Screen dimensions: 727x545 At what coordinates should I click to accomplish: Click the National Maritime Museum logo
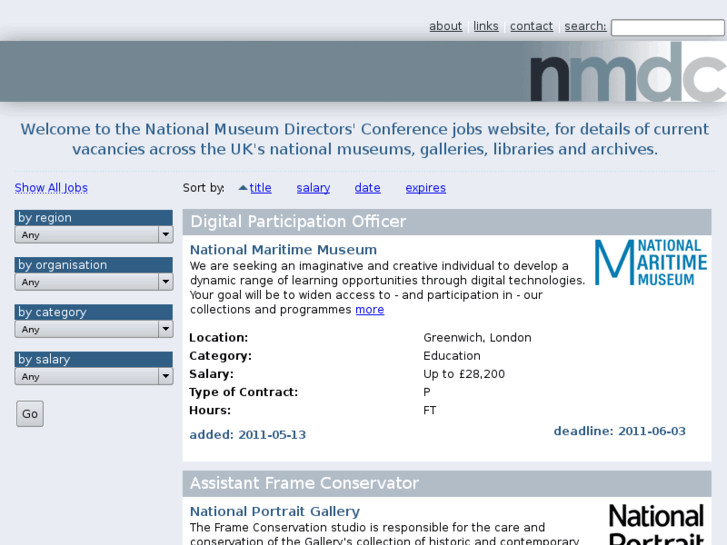pos(651,262)
